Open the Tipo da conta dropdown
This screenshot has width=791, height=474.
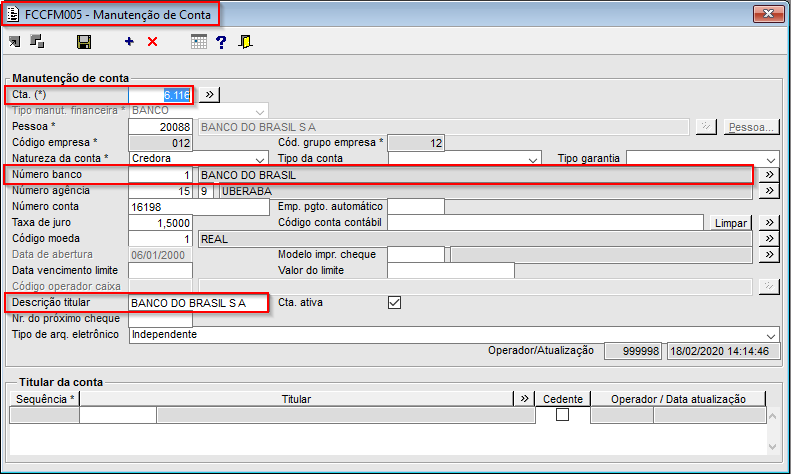[533, 159]
